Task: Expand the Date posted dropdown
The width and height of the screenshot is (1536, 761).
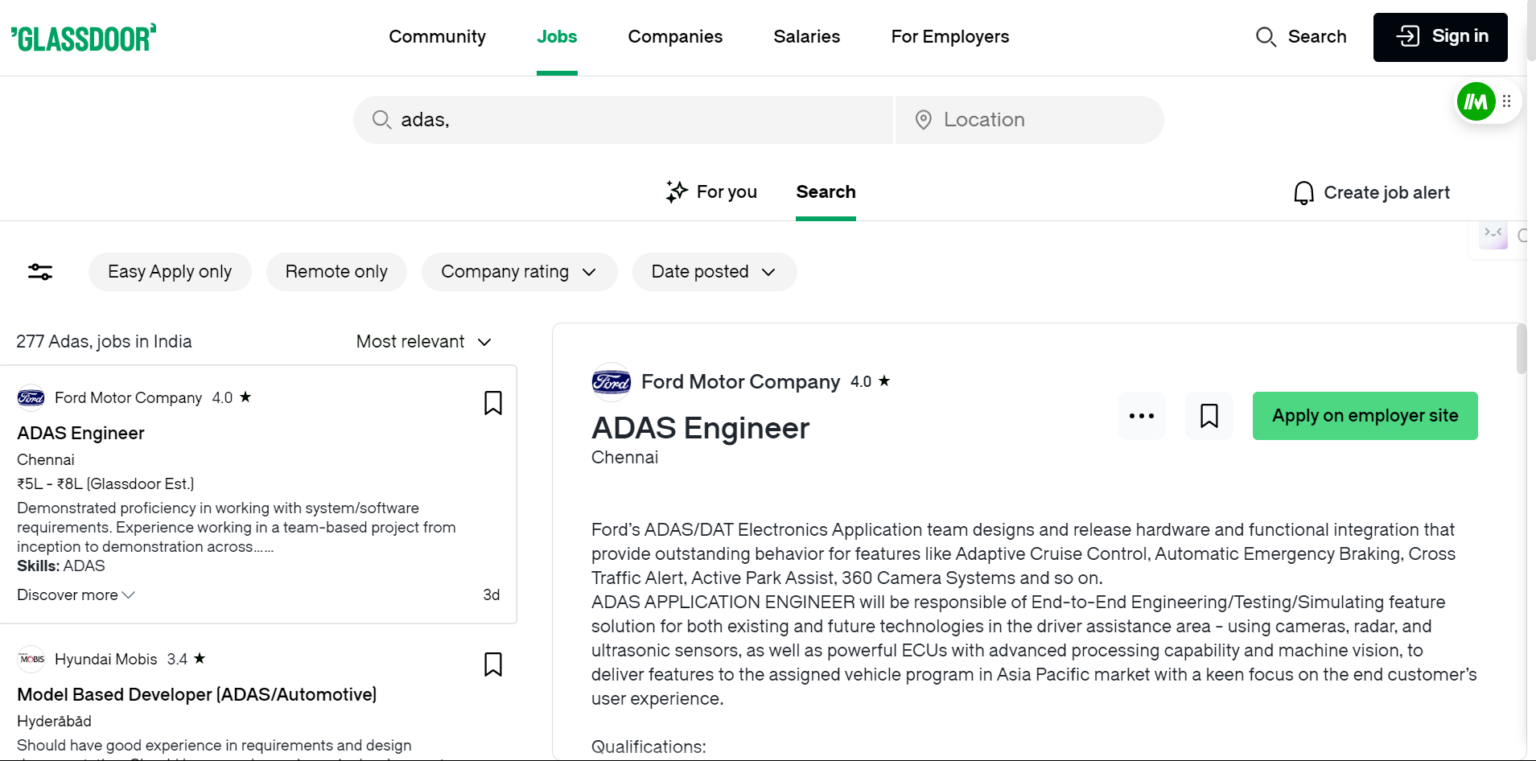Action: tap(713, 272)
